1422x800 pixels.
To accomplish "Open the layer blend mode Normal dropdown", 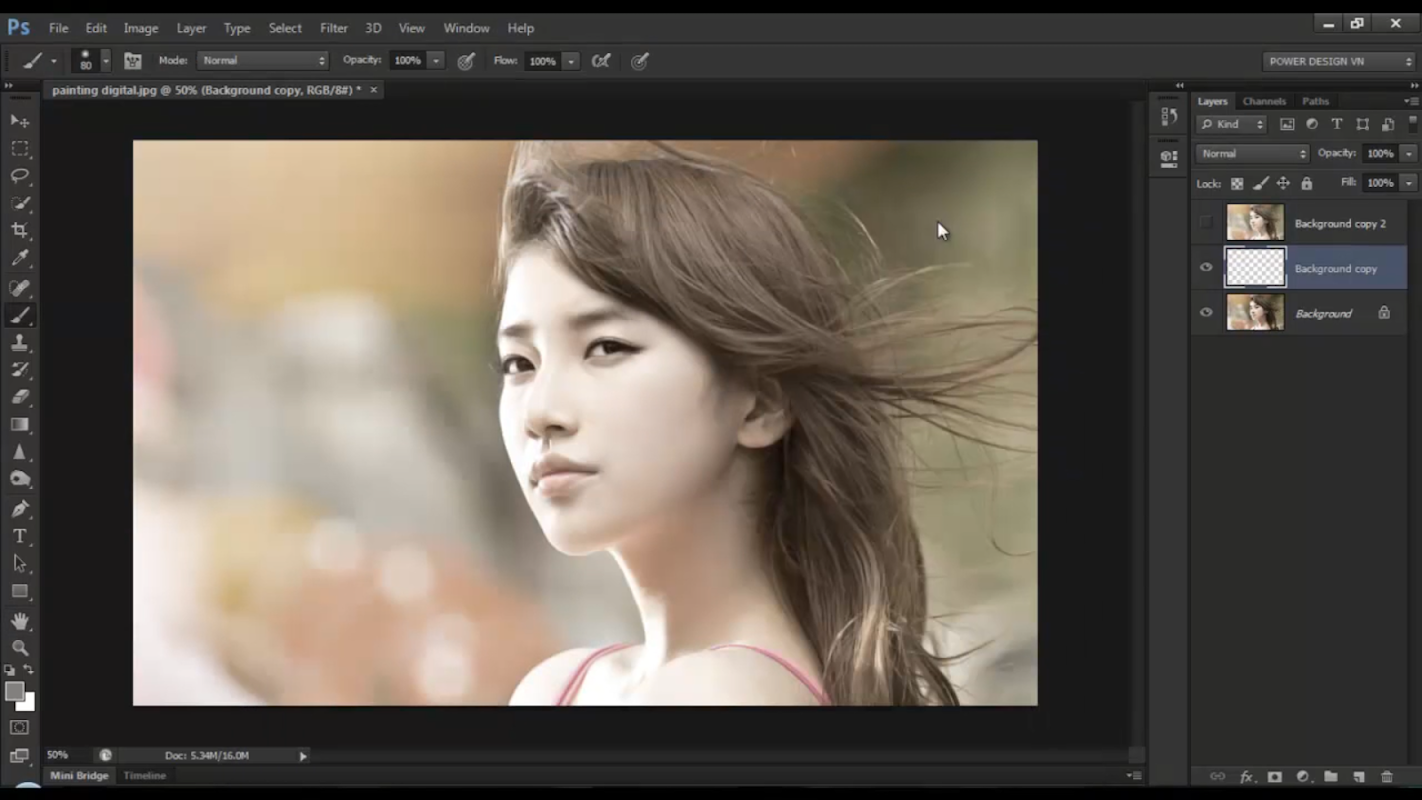I will [1252, 154].
